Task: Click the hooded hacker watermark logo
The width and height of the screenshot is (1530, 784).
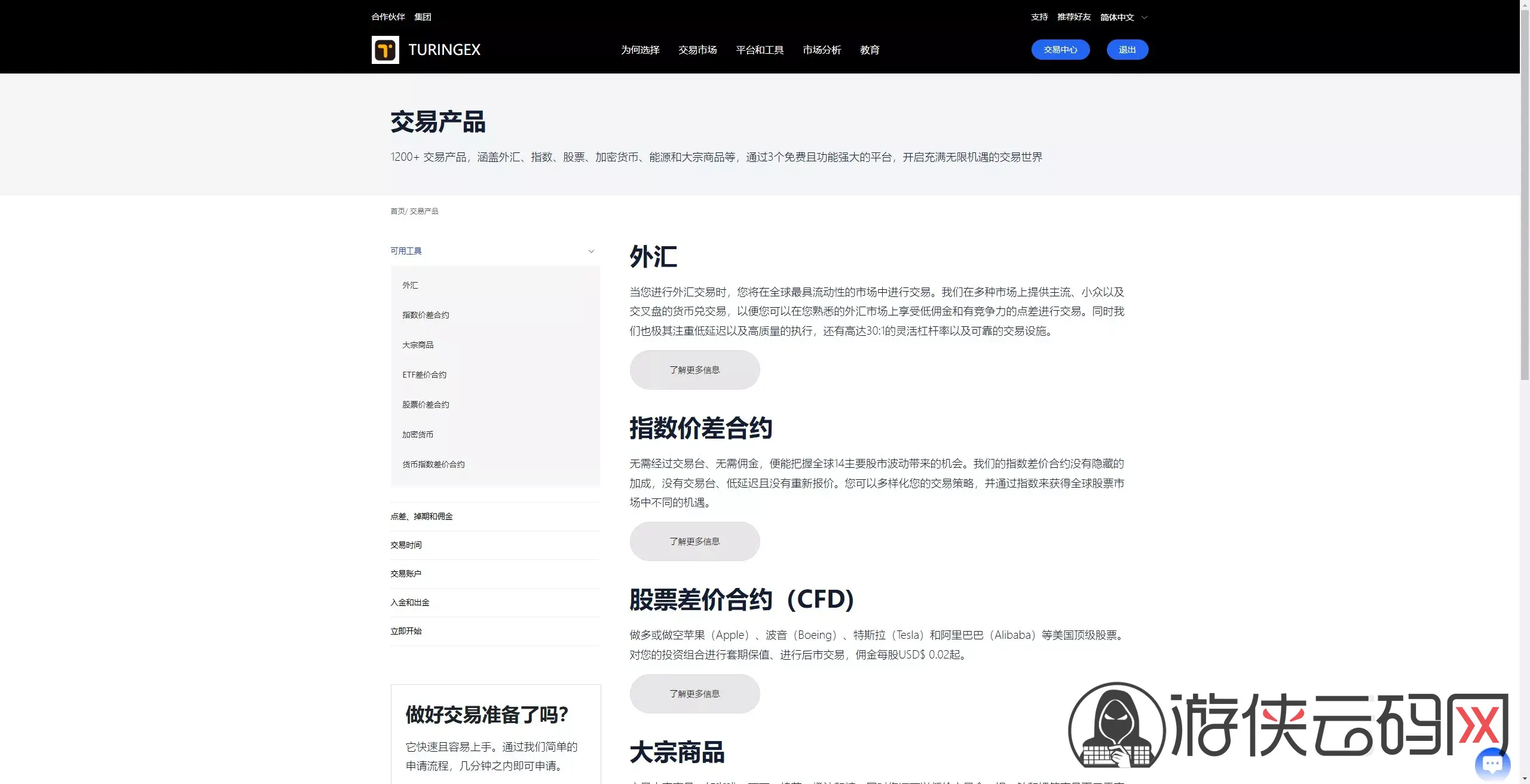Action: click(x=1116, y=725)
